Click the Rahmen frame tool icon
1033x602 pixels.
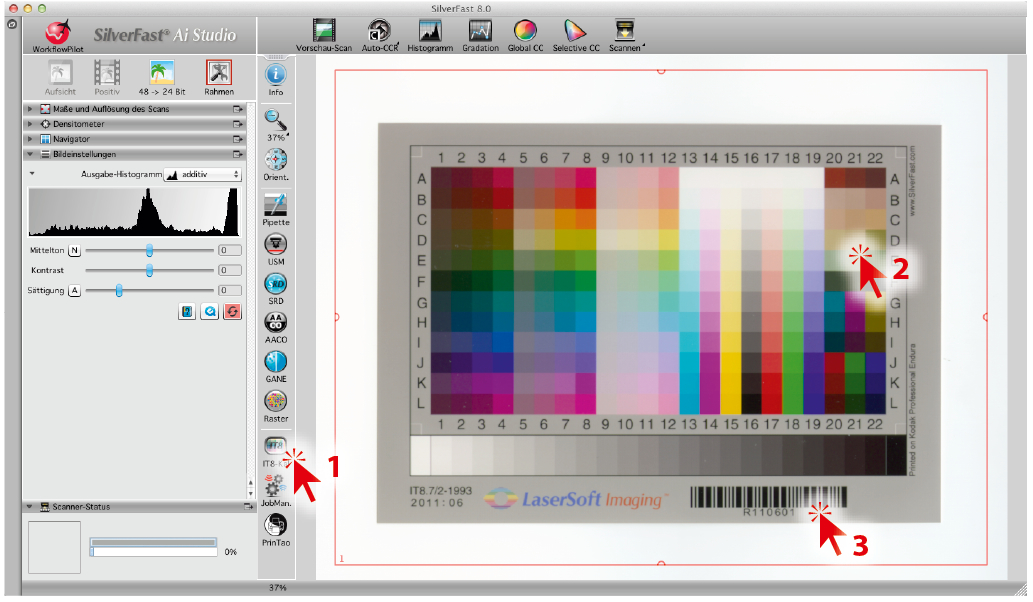[x=219, y=78]
